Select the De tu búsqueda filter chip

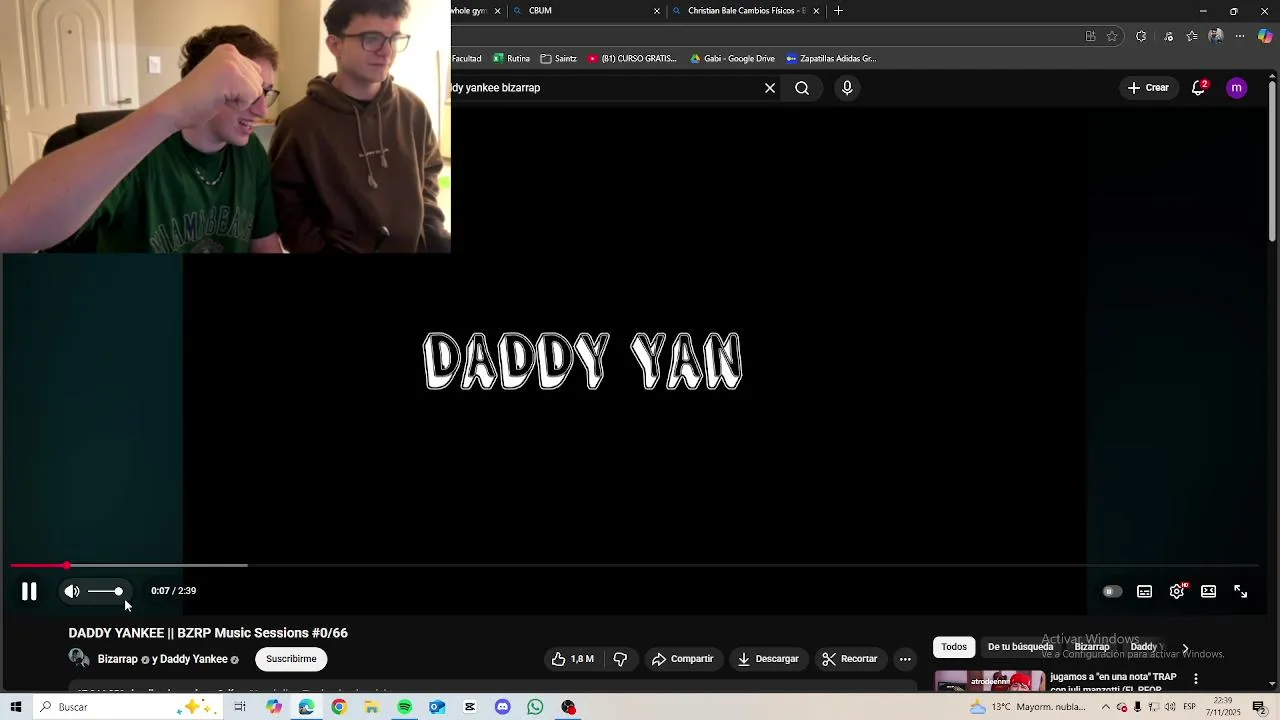[x=1020, y=647]
